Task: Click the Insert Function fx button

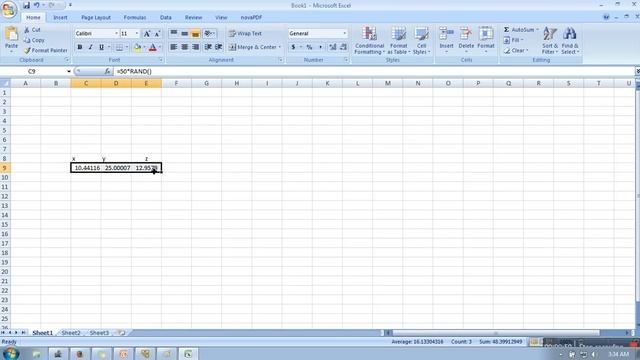Action: click(107, 71)
